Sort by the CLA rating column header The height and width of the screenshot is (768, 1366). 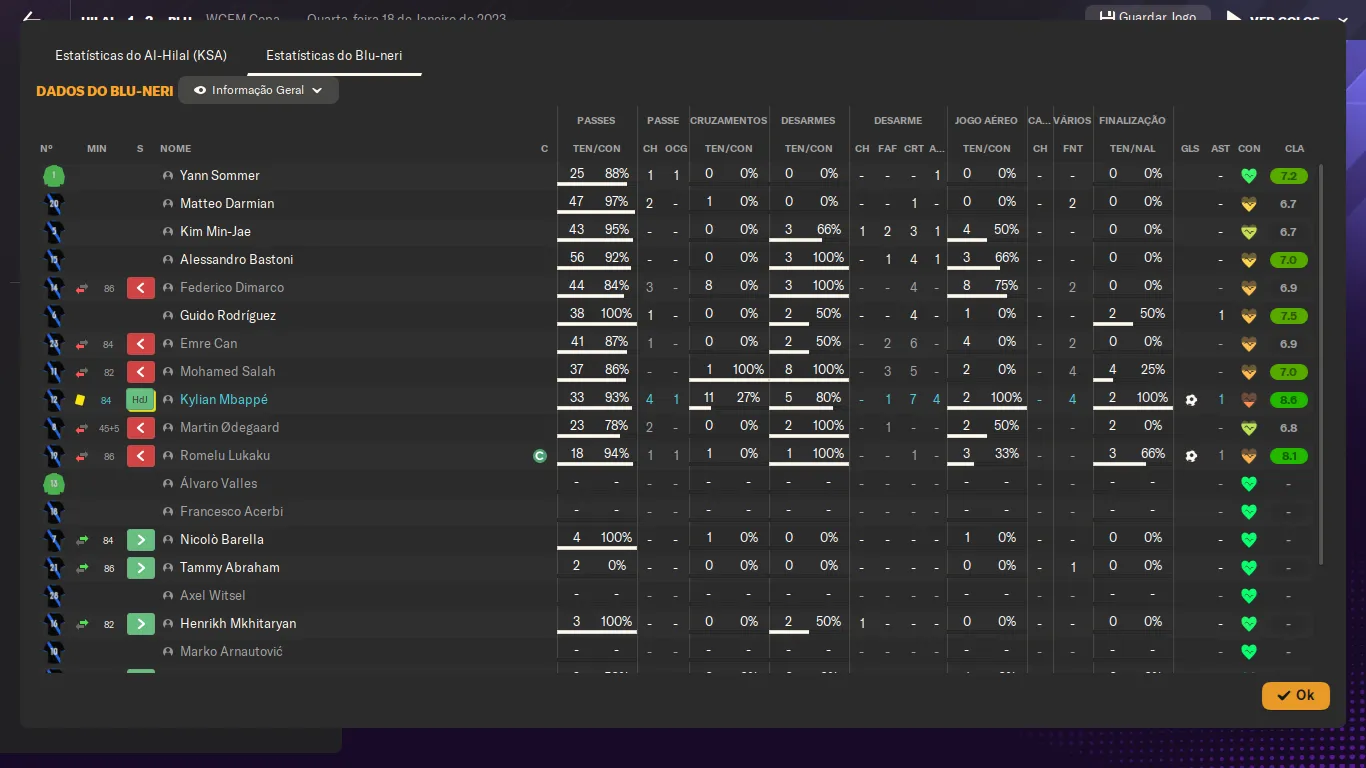[x=1294, y=149]
